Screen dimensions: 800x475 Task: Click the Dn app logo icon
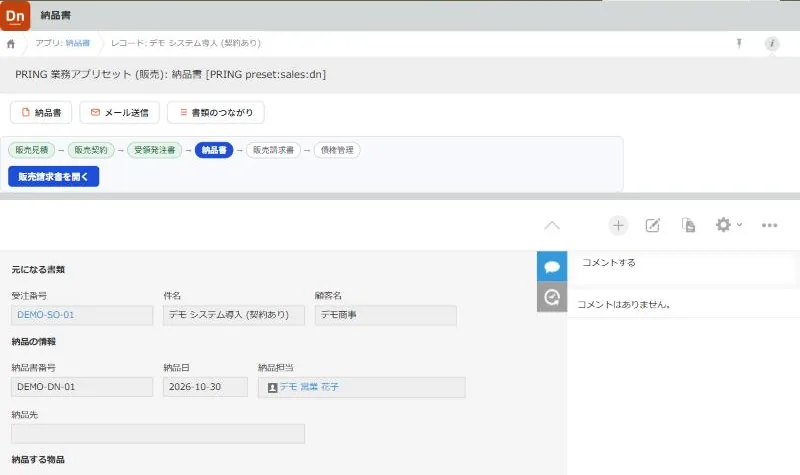[15, 15]
